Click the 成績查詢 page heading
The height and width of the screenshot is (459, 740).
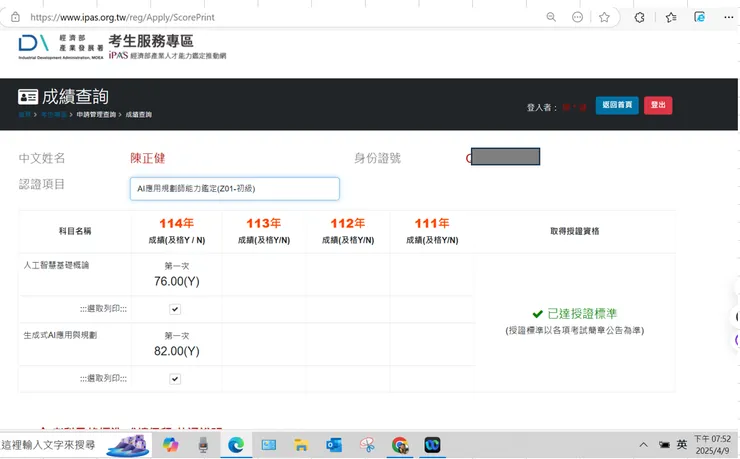pyautogui.click(x=75, y=97)
